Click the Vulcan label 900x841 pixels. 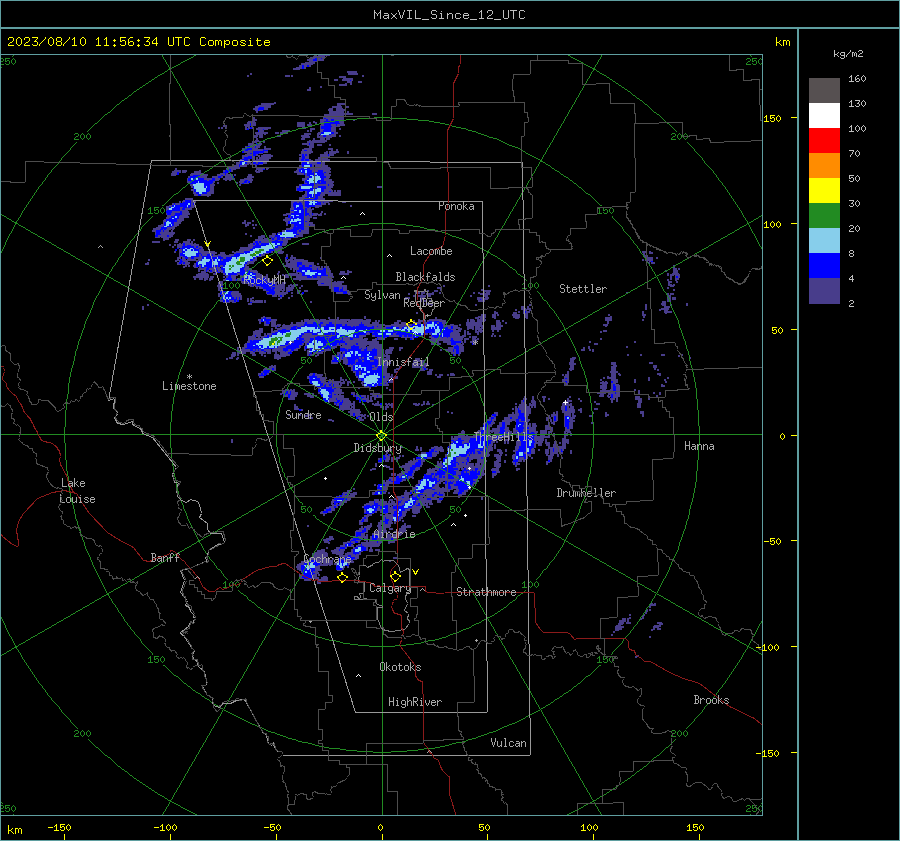click(x=508, y=743)
